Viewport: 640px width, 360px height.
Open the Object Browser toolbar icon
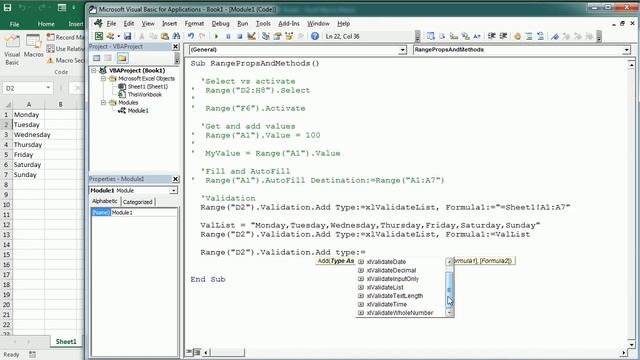tap(289, 36)
